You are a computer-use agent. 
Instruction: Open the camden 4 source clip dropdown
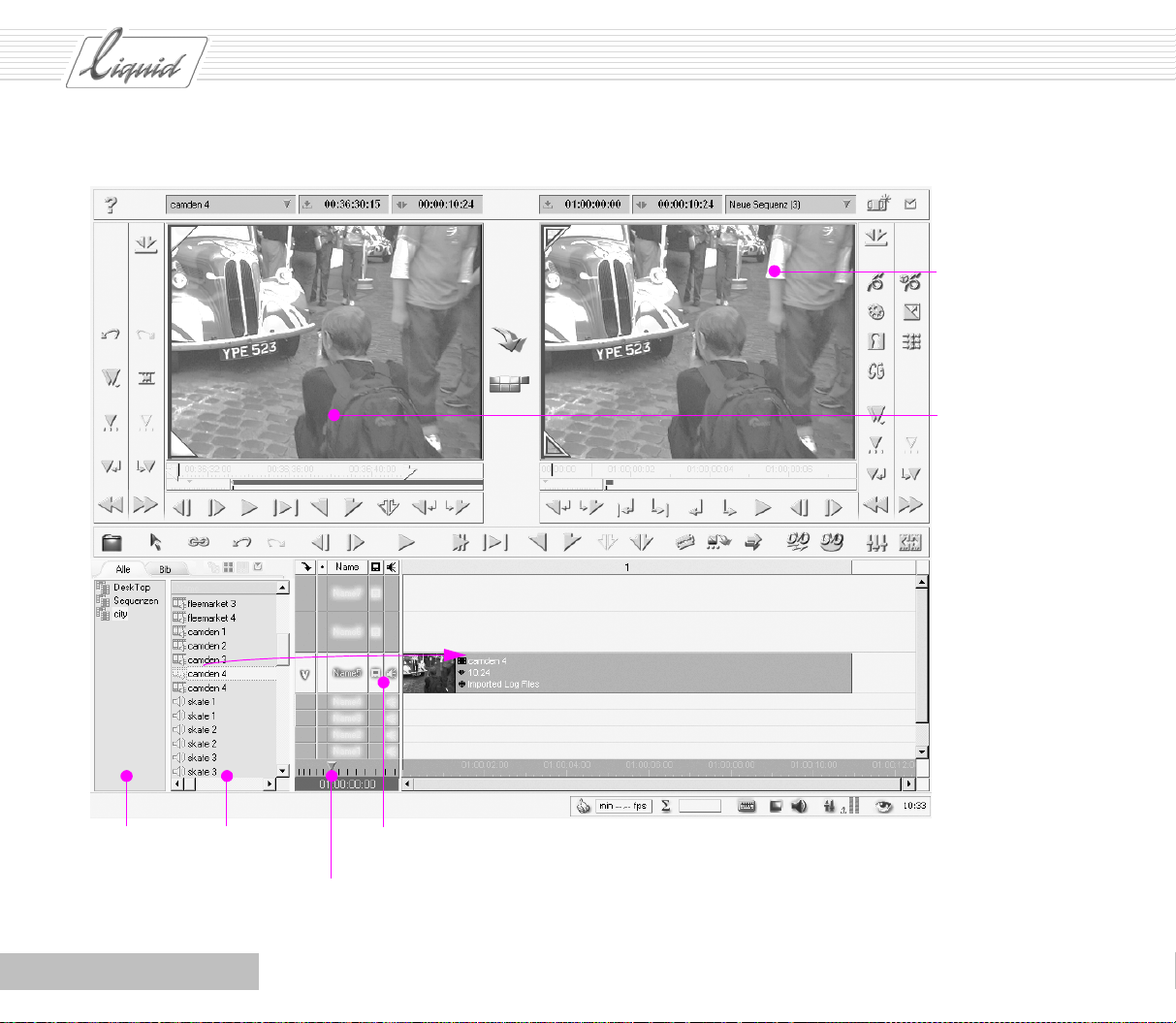tap(230, 205)
